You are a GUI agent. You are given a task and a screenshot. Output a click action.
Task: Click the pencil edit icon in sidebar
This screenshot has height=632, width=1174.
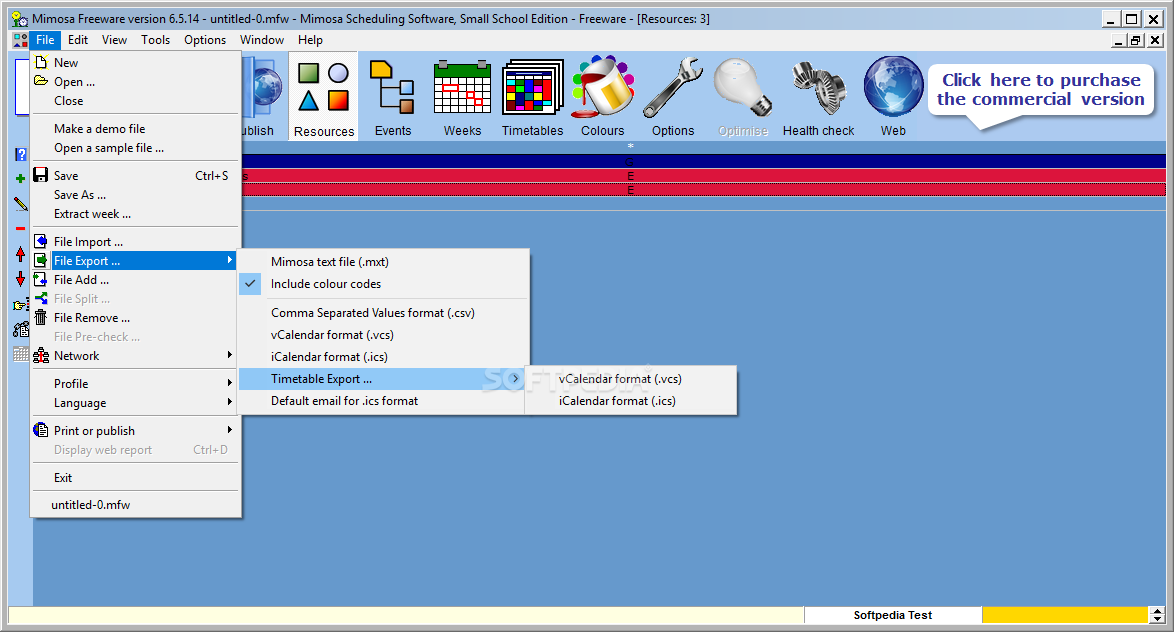coord(20,204)
